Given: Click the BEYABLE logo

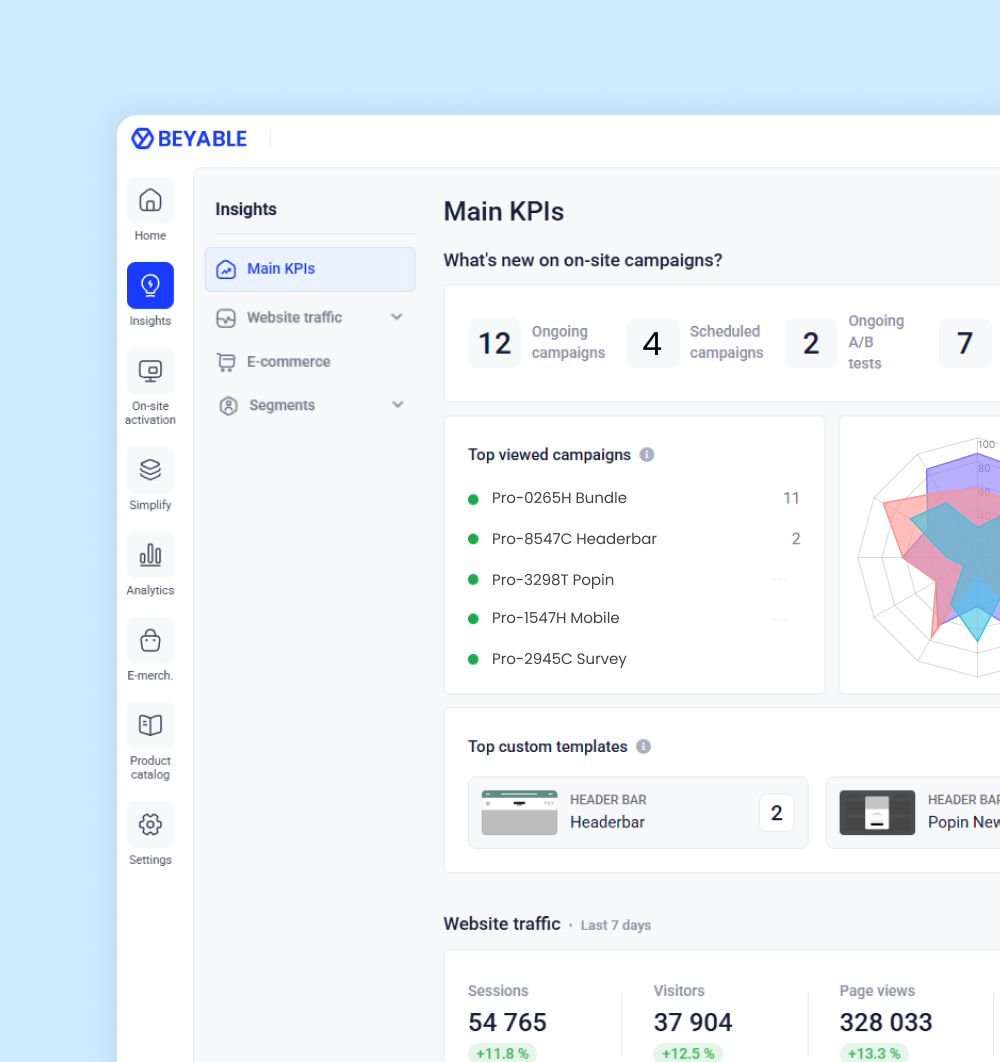Looking at the screenshot, I should point(189,139).
